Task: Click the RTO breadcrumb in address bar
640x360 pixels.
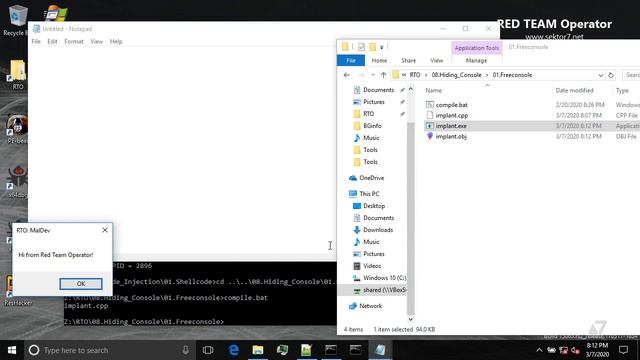Action: click(x=415, y=75)
